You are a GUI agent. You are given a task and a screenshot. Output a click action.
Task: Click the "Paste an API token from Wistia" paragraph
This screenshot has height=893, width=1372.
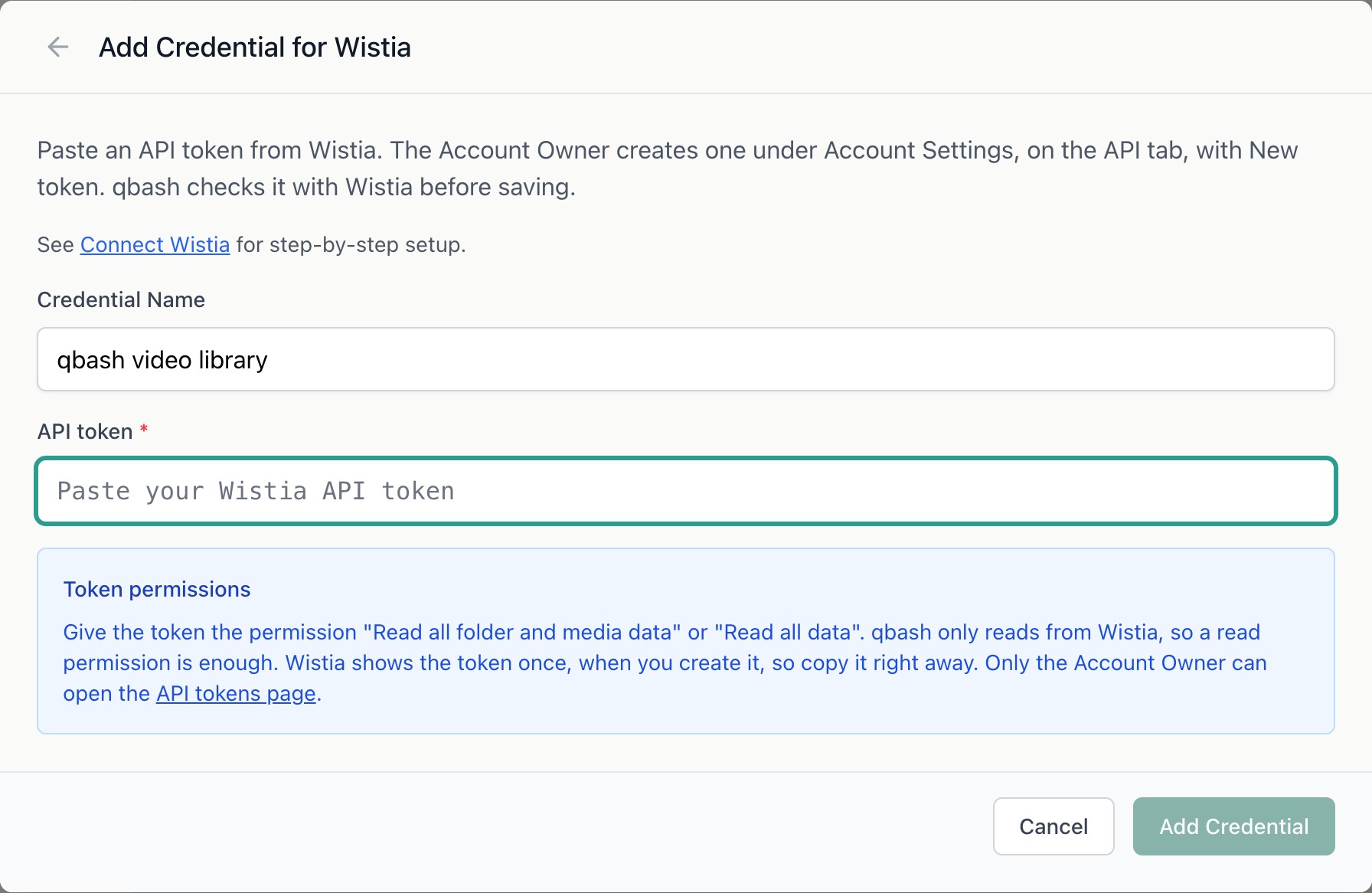click(668, 168)
